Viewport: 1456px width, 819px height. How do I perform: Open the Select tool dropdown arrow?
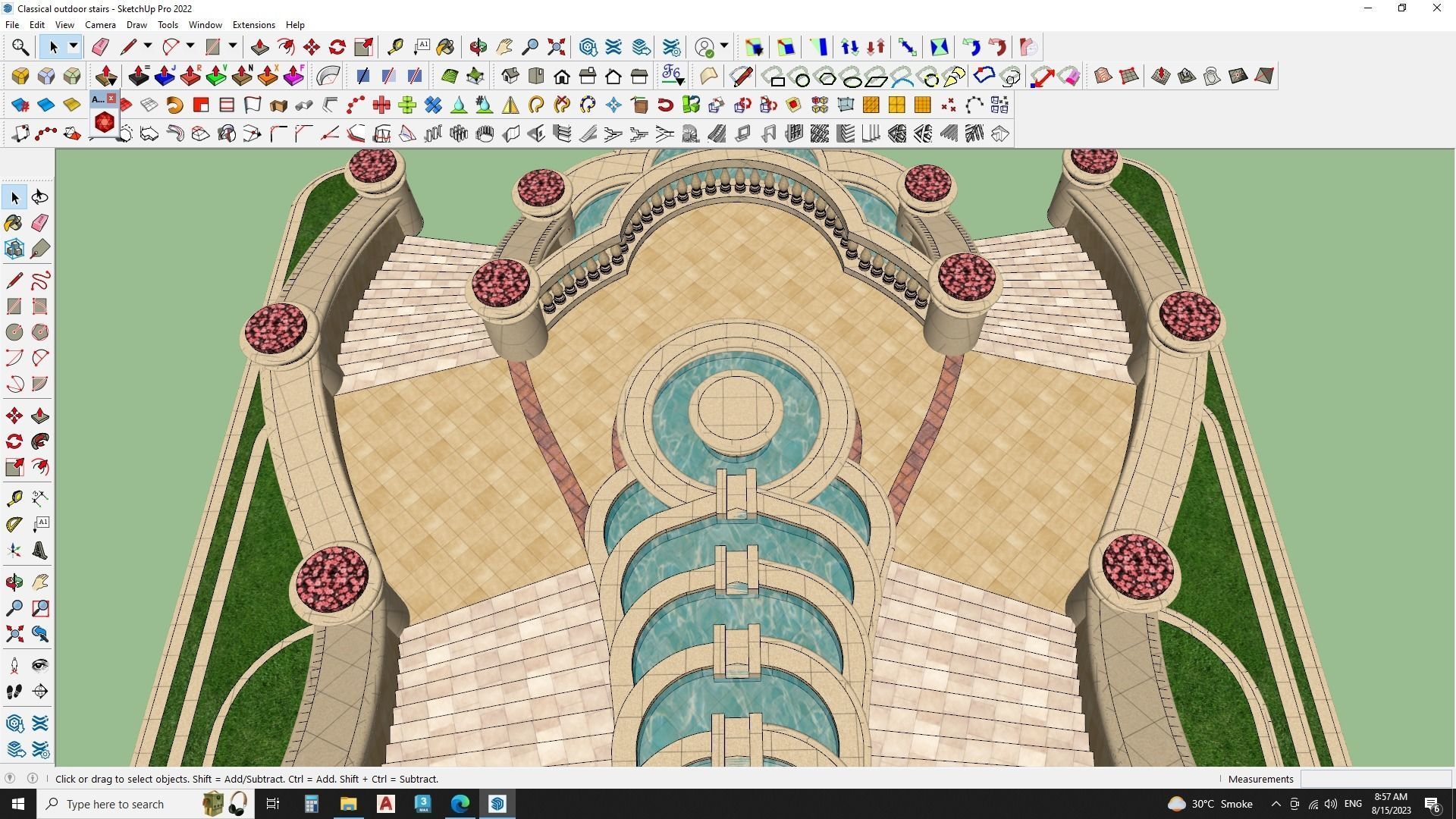74,47
